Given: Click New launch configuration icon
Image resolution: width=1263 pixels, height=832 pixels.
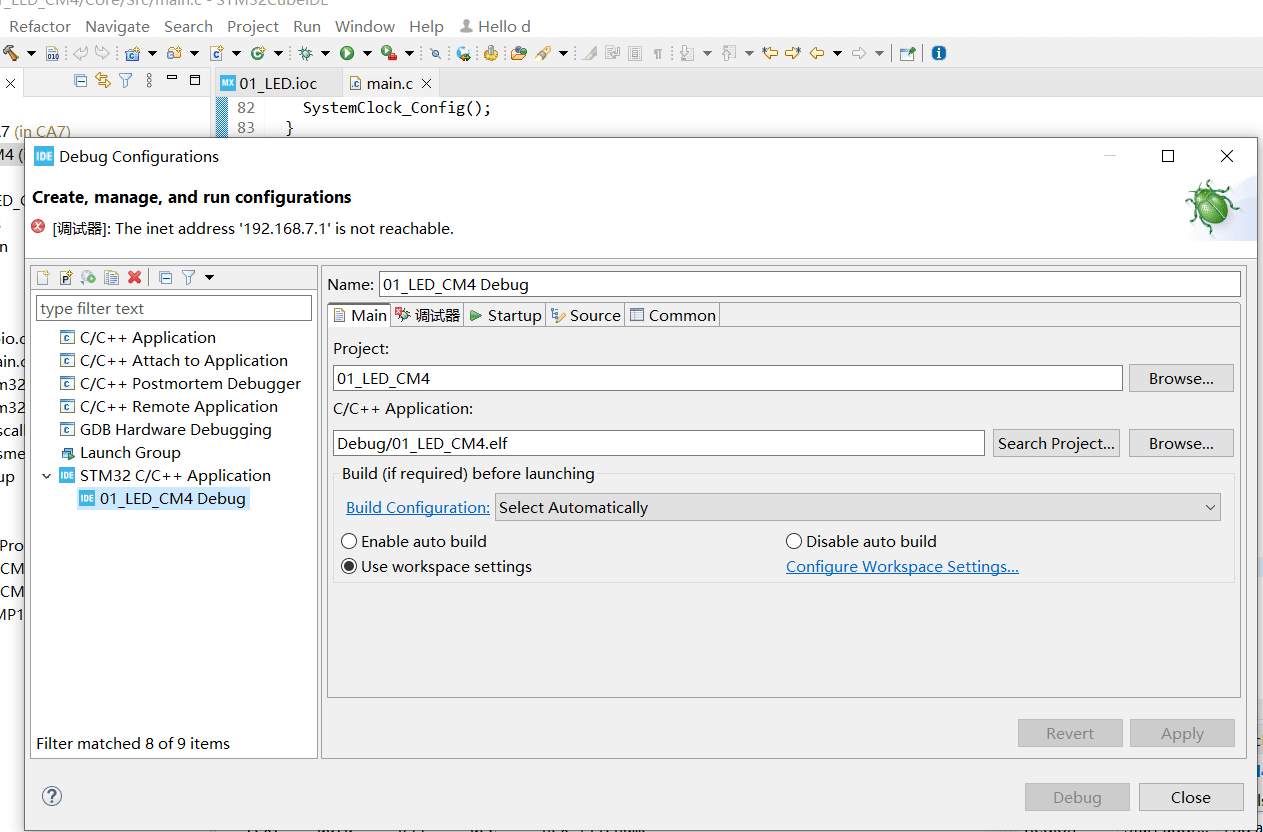Looking at the screenshot, I should pos(43,277).
